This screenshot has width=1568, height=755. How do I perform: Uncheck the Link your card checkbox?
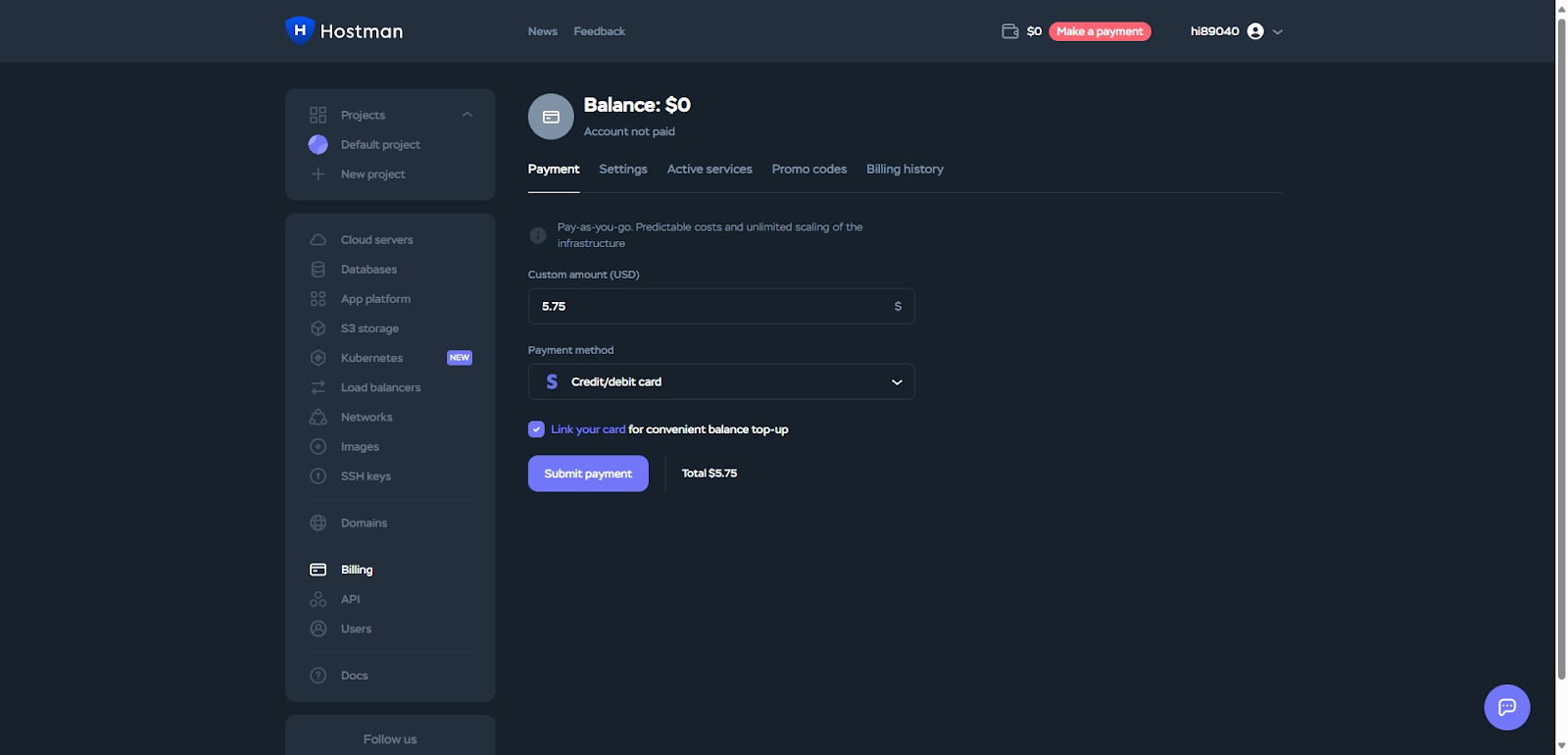536,429
